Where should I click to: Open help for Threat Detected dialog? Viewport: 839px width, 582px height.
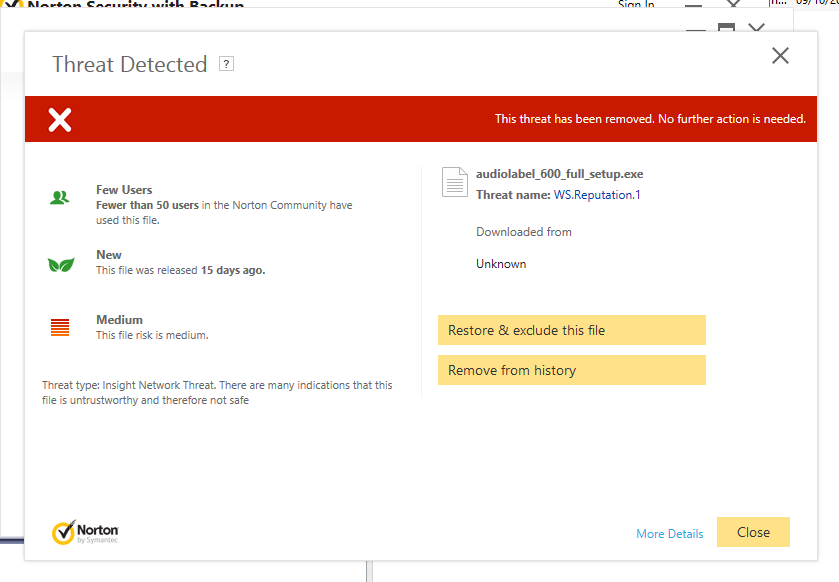click(x=226, y=64)
